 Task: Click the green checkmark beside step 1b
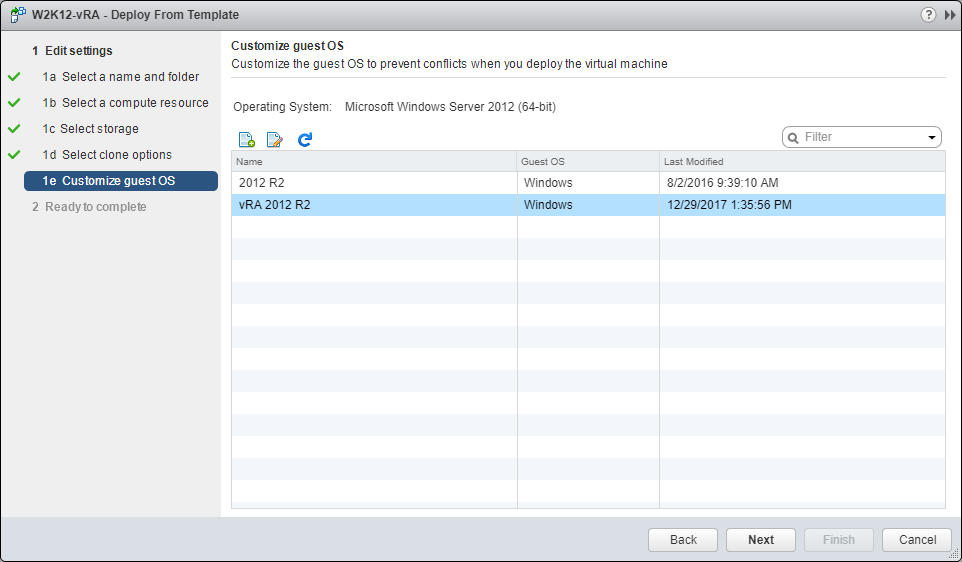[14, 102]
